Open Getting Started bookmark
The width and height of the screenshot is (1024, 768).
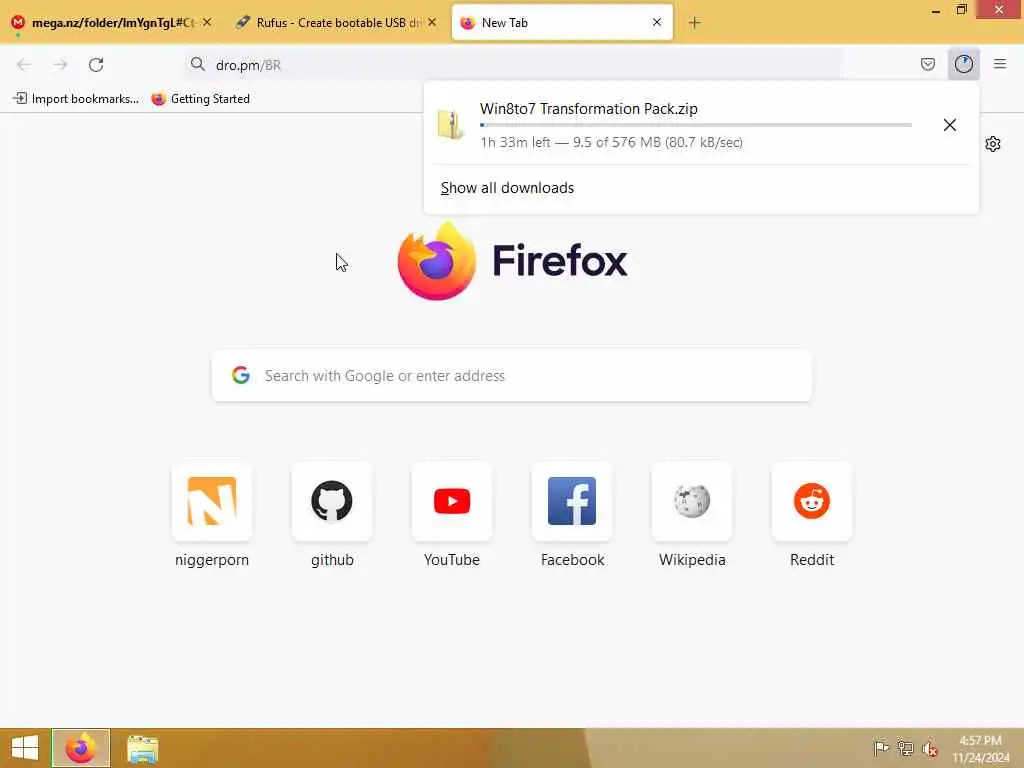pyautogui.click(x=200, y=99)
